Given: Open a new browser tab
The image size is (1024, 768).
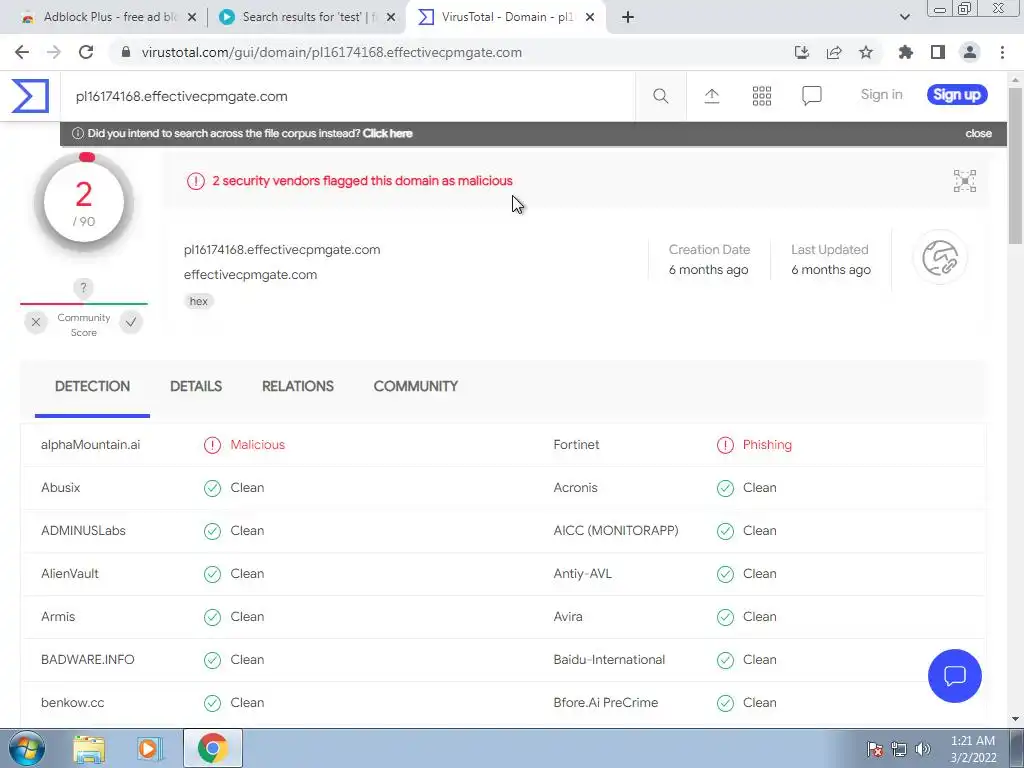Looking at the screenshot, I should (x=628, y=18).
